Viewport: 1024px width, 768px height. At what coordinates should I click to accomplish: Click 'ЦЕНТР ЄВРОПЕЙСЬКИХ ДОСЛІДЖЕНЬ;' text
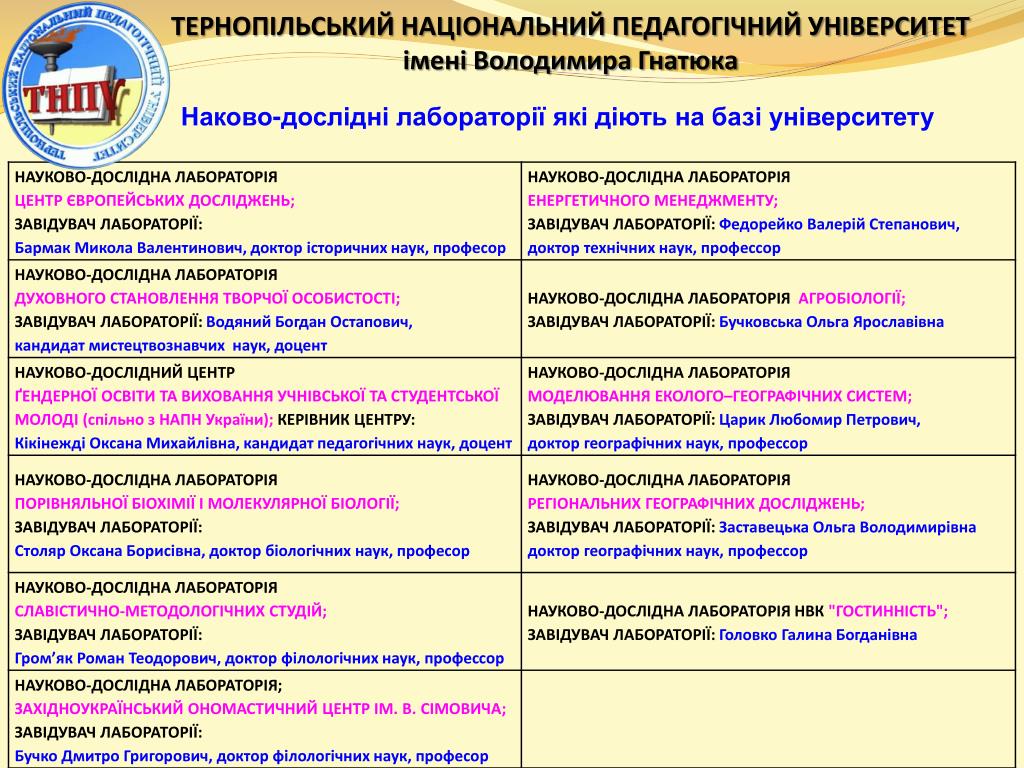155,200
